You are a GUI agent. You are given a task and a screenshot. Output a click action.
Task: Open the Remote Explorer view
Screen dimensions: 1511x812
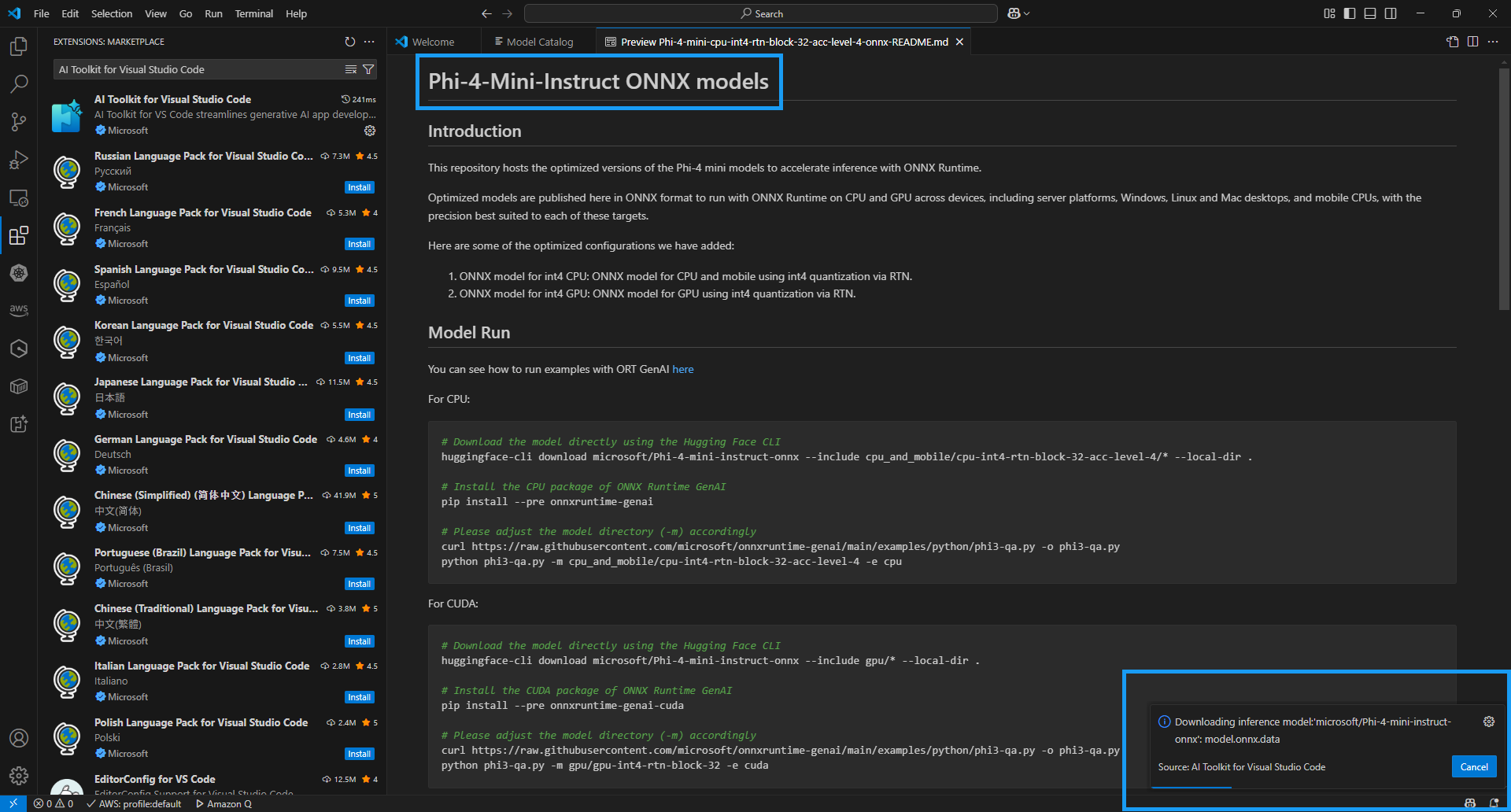point(19,197)
